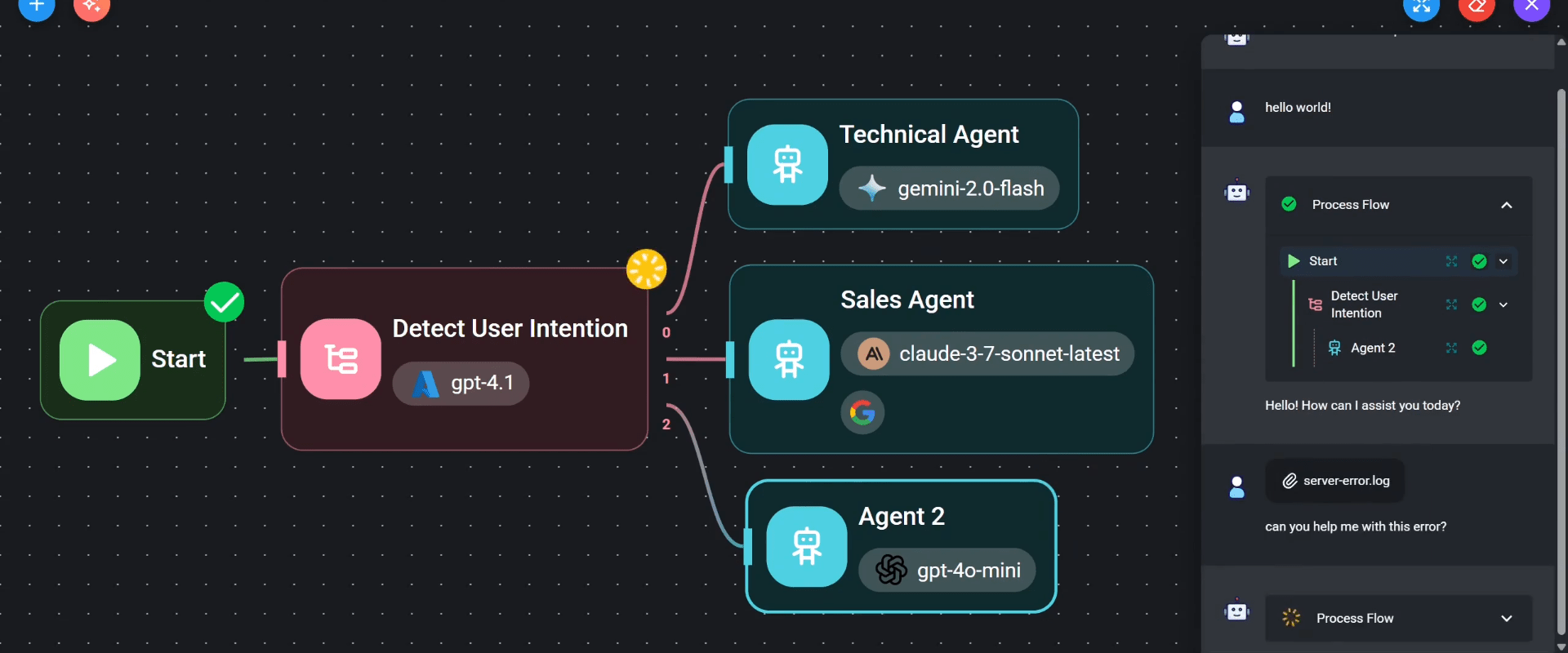Click expand-details icon in Start flow row
Viewport: 1568px width, 653px height.
[1451, 261]
